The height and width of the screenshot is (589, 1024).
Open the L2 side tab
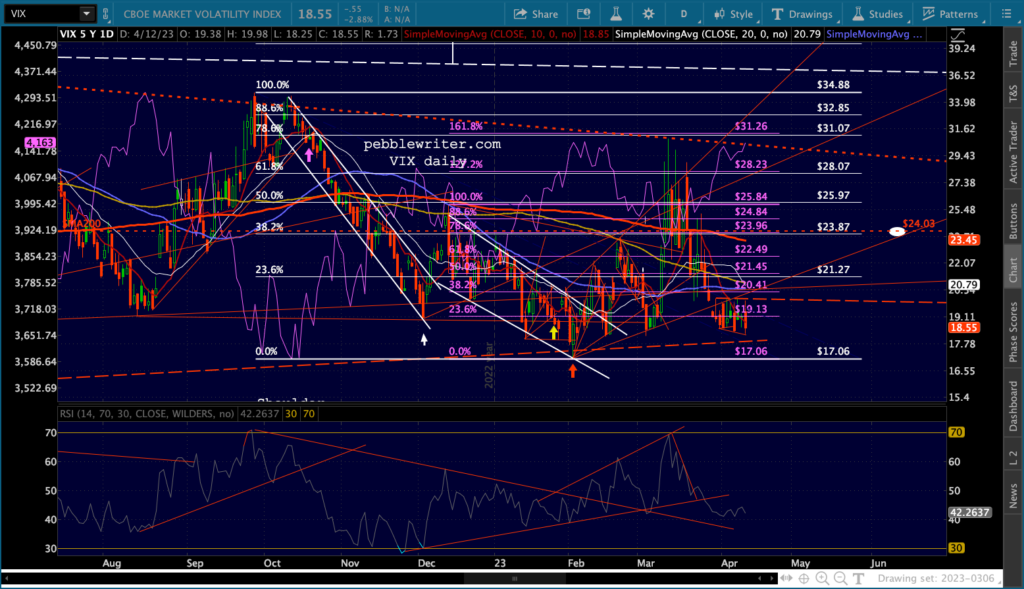(x=1013, y=458)
